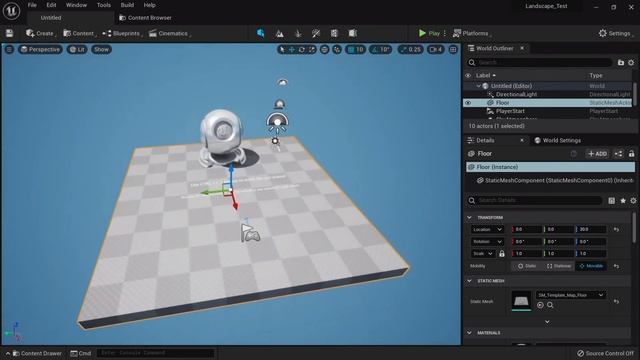The height and width of the screenshot is (360, 640).
Task: Set Mobility to Stationary
Action: 559,266
